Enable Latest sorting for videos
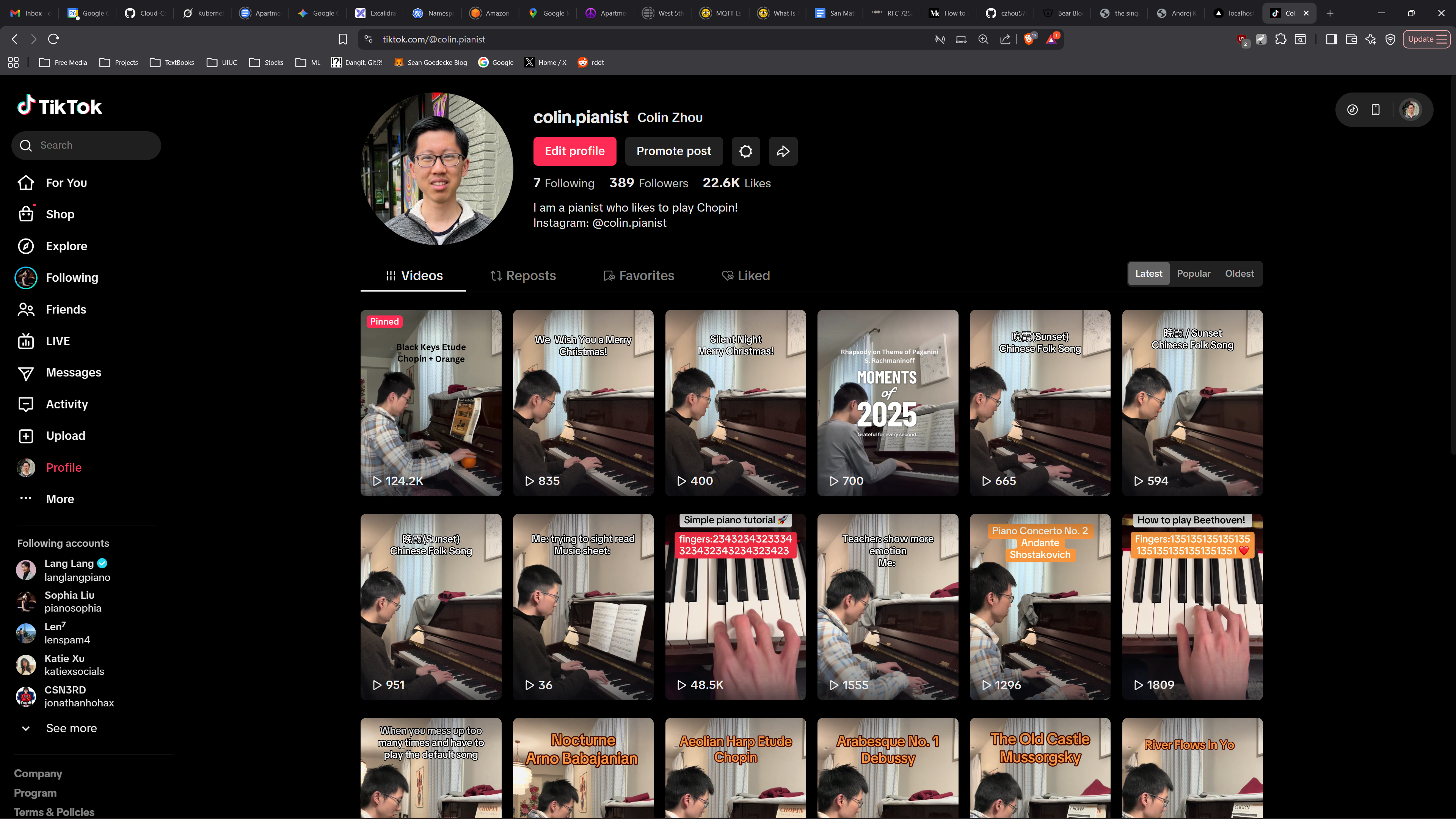Screen dimensions: 1456x819 pos(1148,273)
